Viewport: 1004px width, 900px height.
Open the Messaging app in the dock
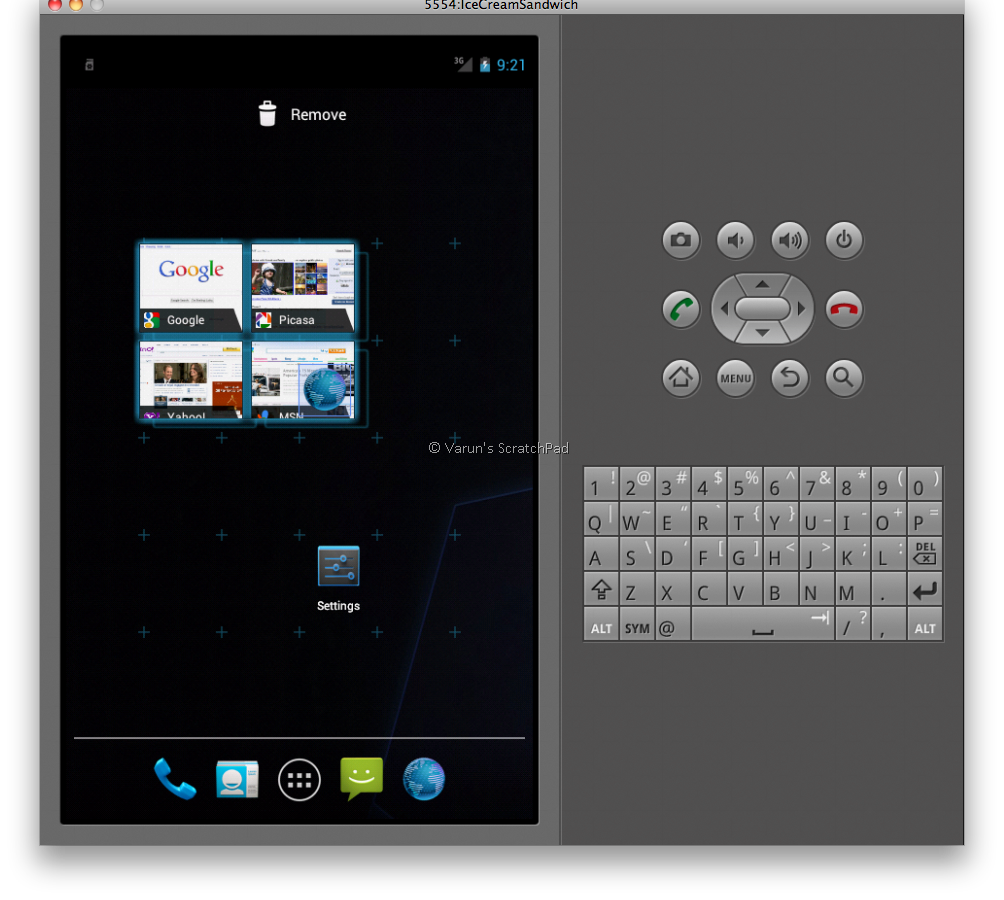tap(362, 778)
